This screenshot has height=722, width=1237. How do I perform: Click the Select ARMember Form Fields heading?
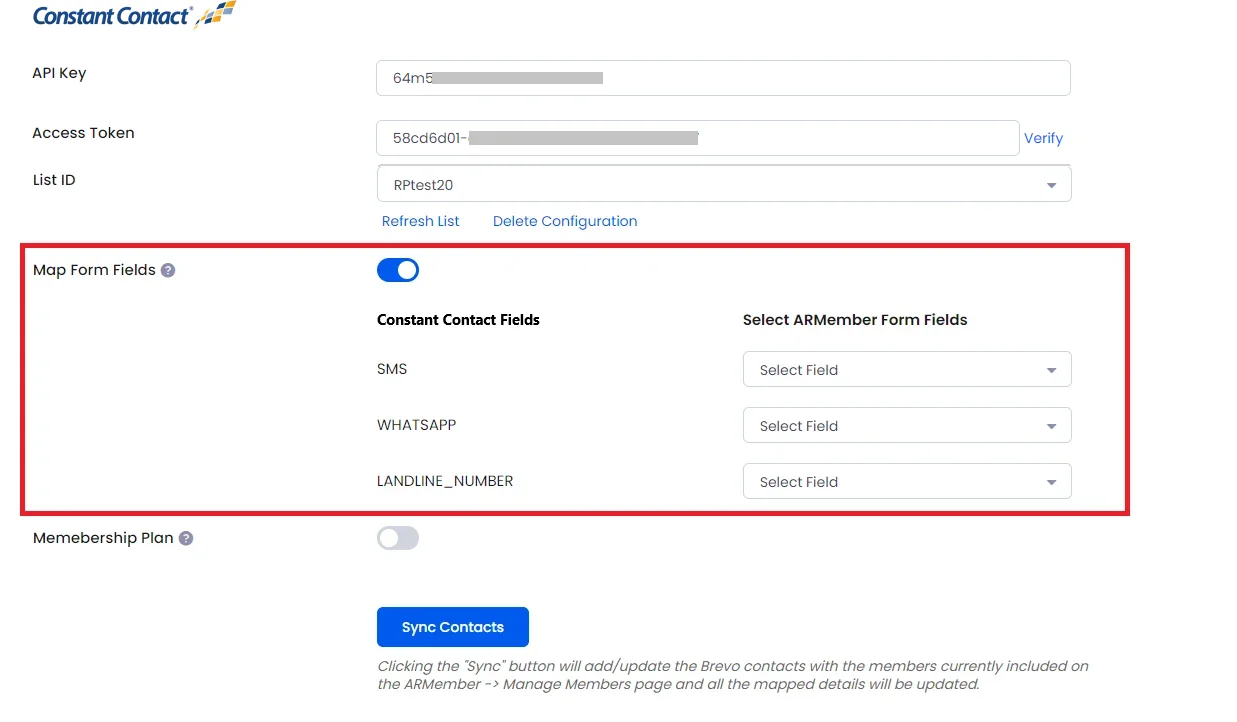point(855,320)
